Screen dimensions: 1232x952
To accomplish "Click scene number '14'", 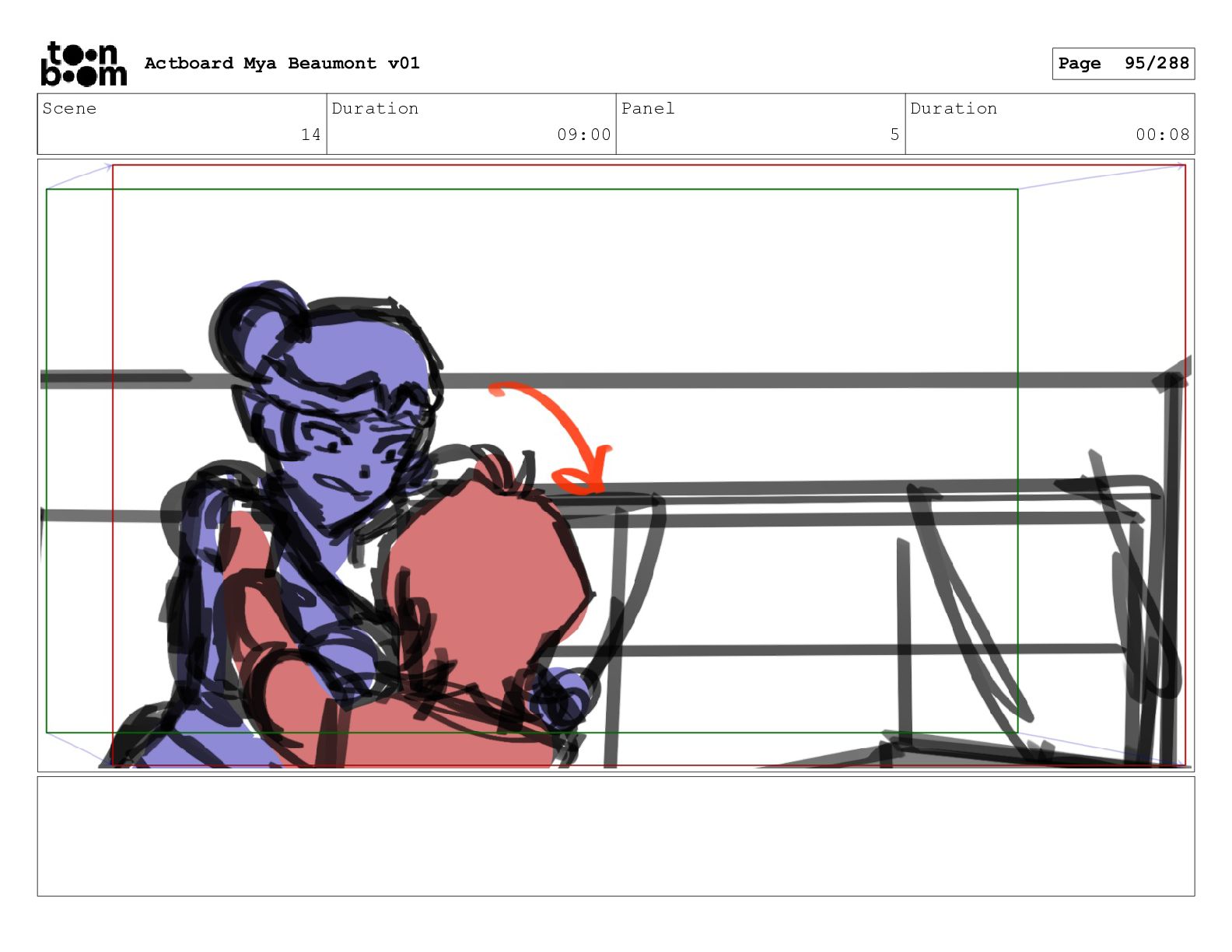I will (x=311, y=135).
